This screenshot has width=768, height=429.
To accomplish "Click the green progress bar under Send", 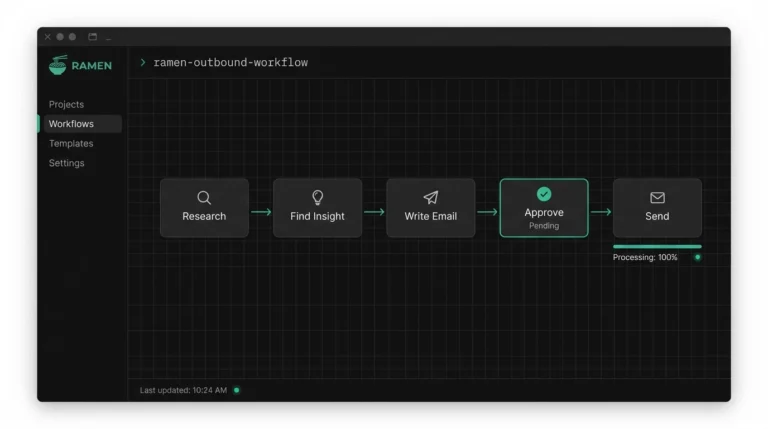I will 656,246.
